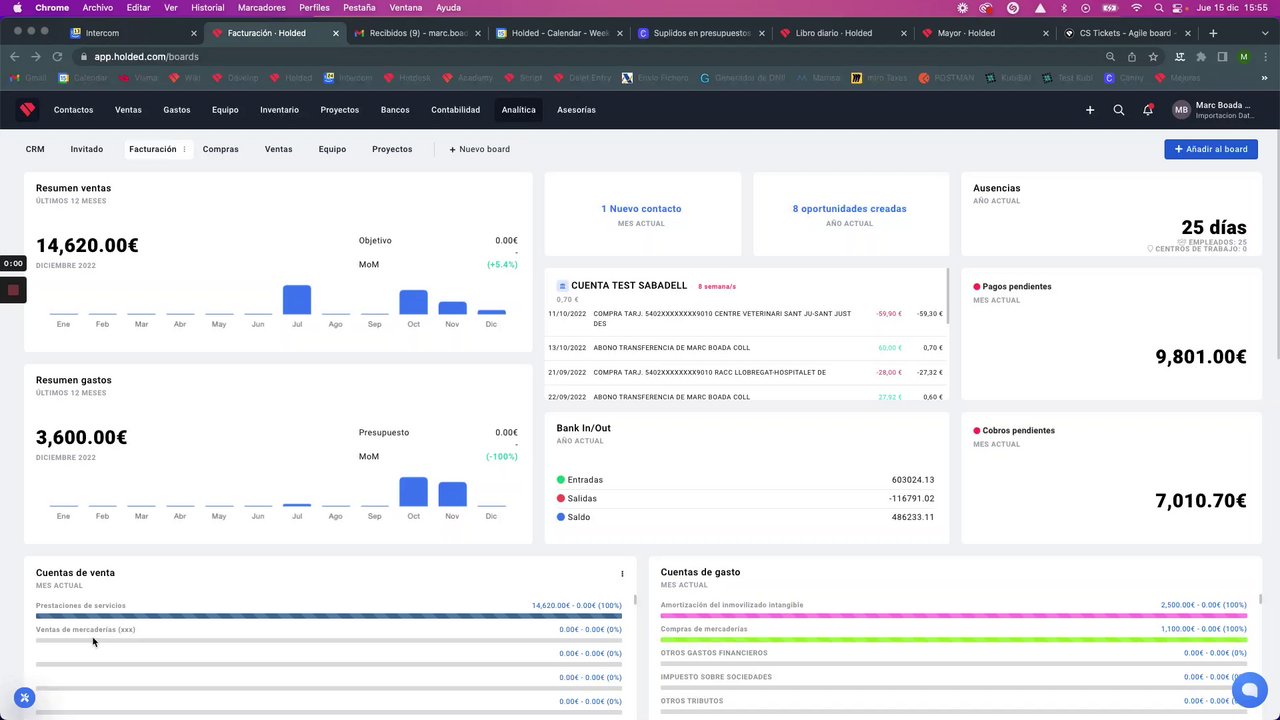Click the Apple menu icon
The image size is (1280, 720).
point(17,8)
